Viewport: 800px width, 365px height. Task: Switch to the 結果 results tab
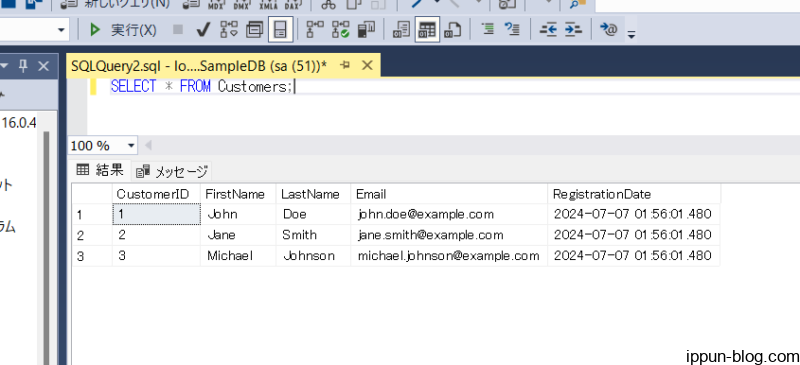tap(100, 170)
